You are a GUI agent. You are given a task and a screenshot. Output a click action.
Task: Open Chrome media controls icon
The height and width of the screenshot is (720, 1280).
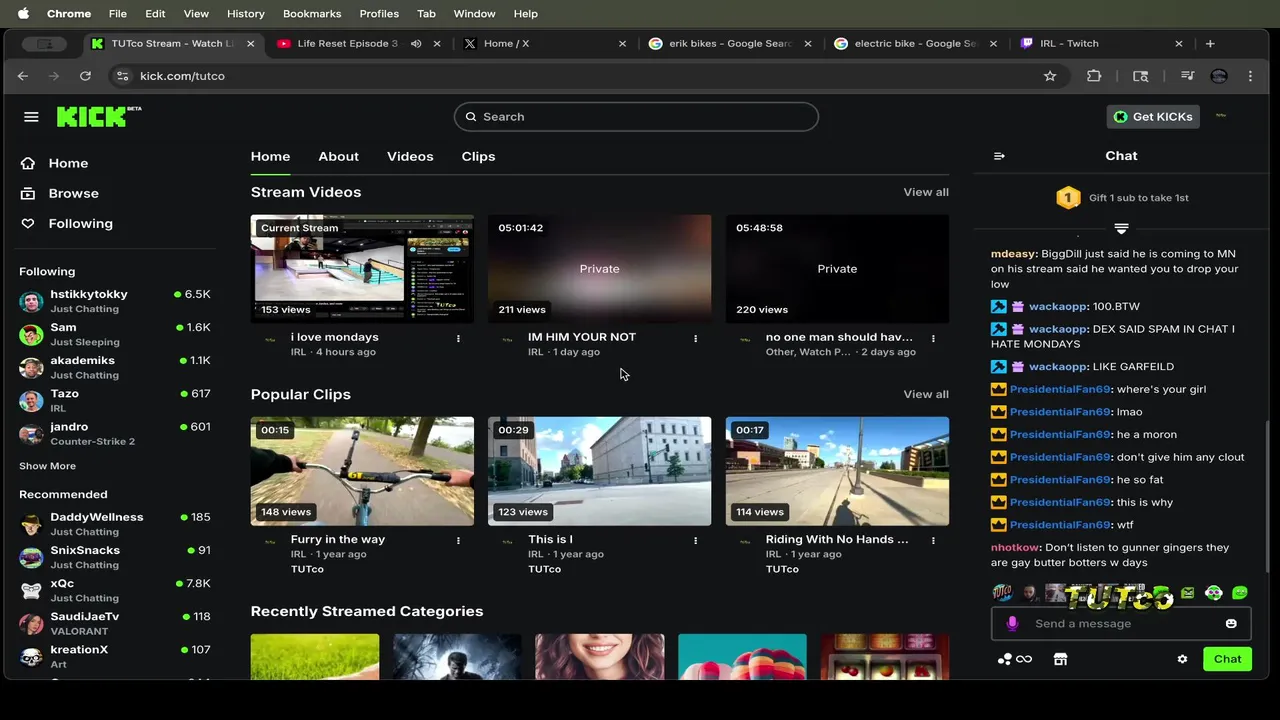(x=1187, y=76)
